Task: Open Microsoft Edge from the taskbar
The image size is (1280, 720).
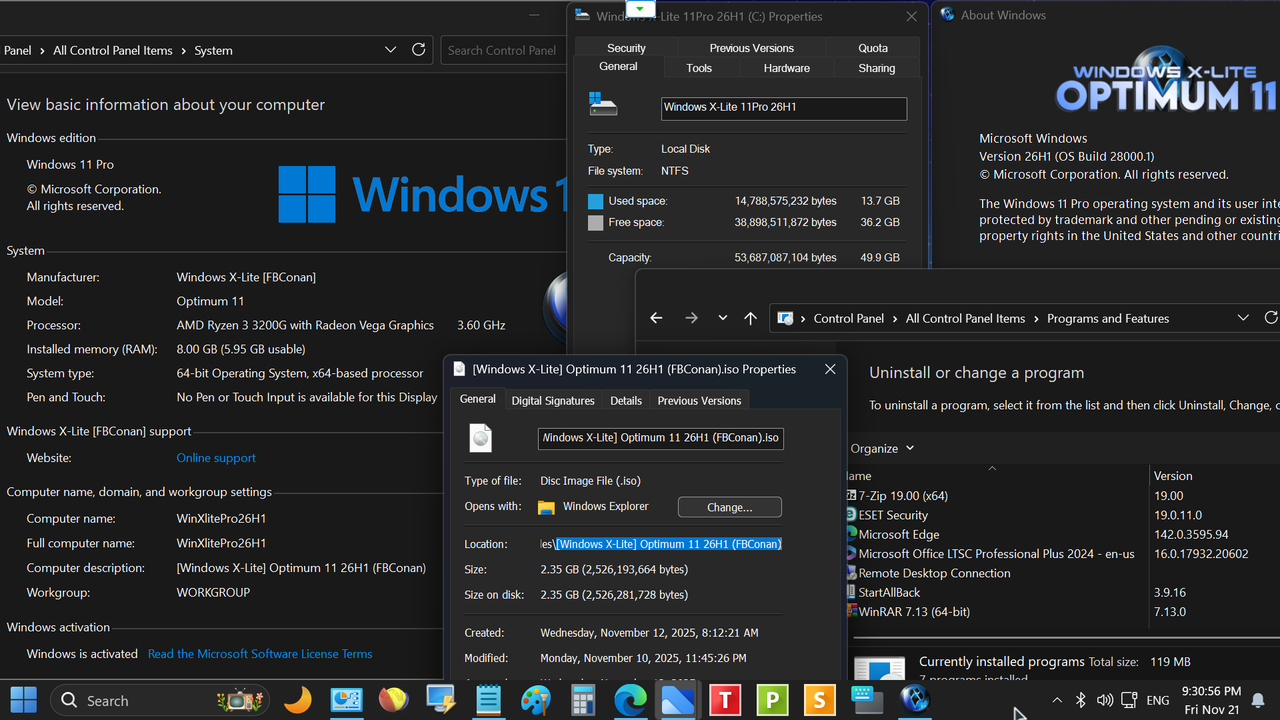Action: [630, 700]
